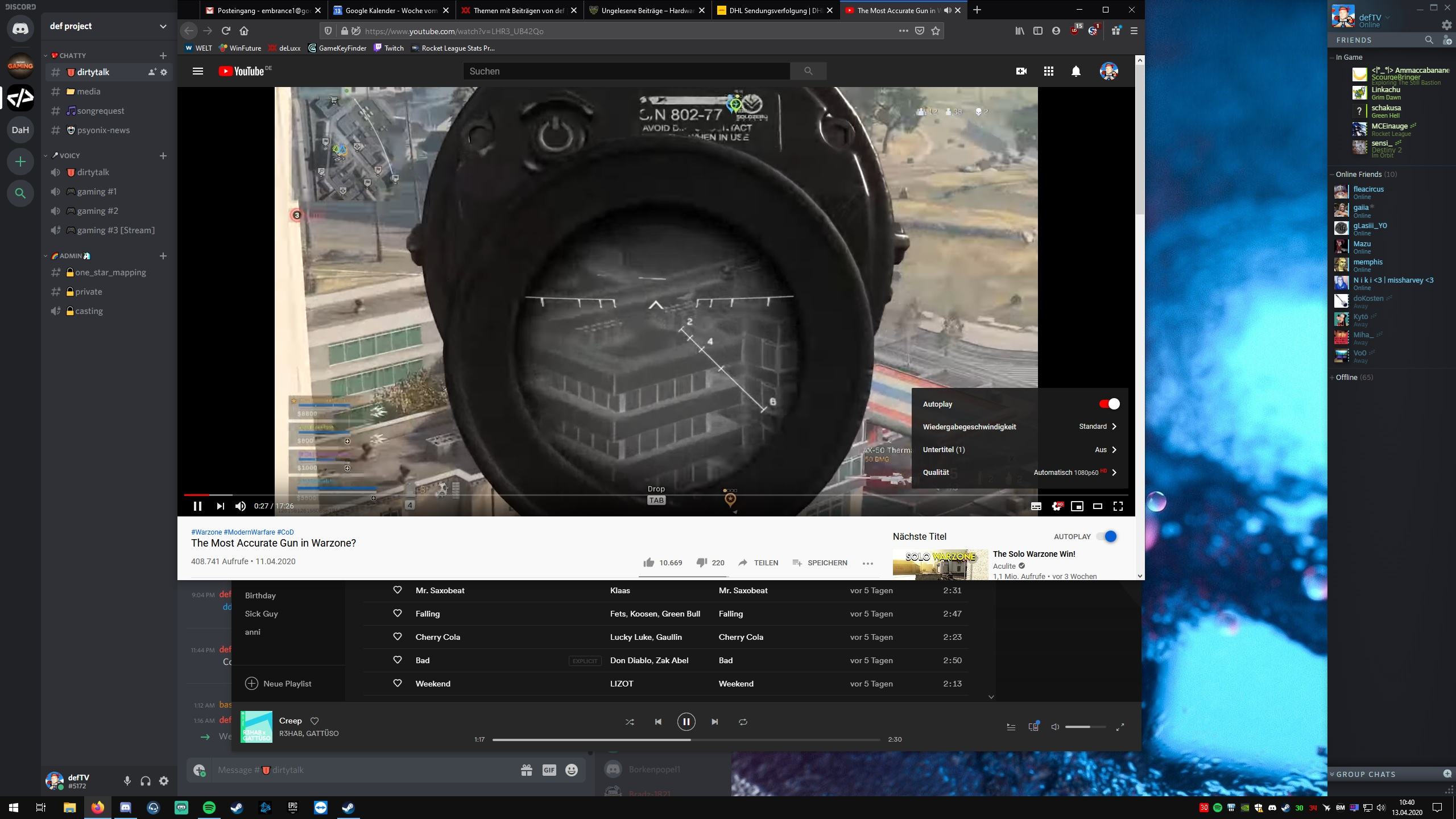The width and height of the screenshot is (1456, 819).
Task: Switch to Posteingang Gmail tab
Action: [263, 10]
